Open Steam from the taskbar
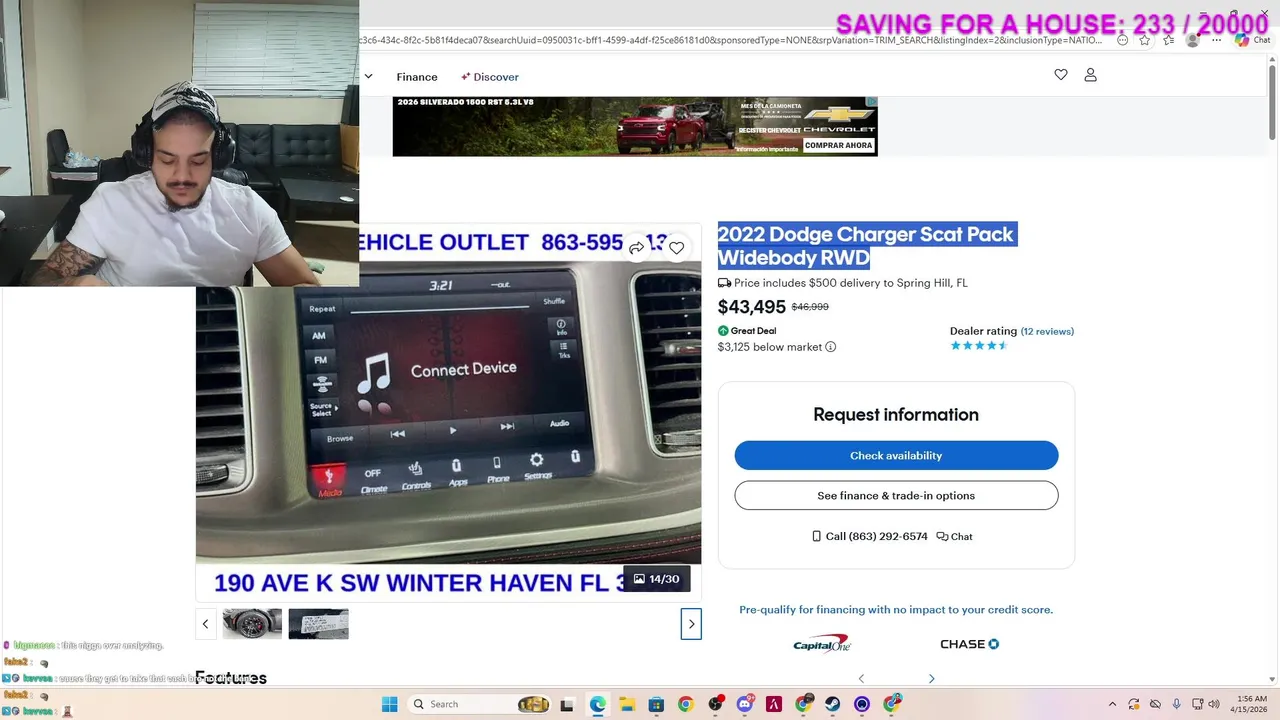Screen dimensions: 1280x720 (x=832, y=704)
